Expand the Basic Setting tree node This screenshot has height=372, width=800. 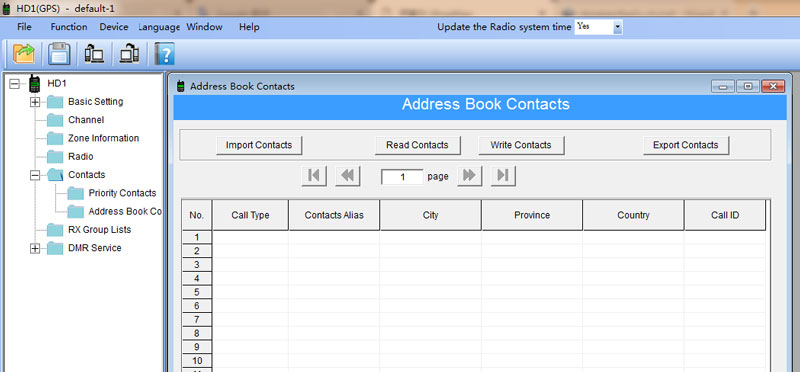[35, 102]
